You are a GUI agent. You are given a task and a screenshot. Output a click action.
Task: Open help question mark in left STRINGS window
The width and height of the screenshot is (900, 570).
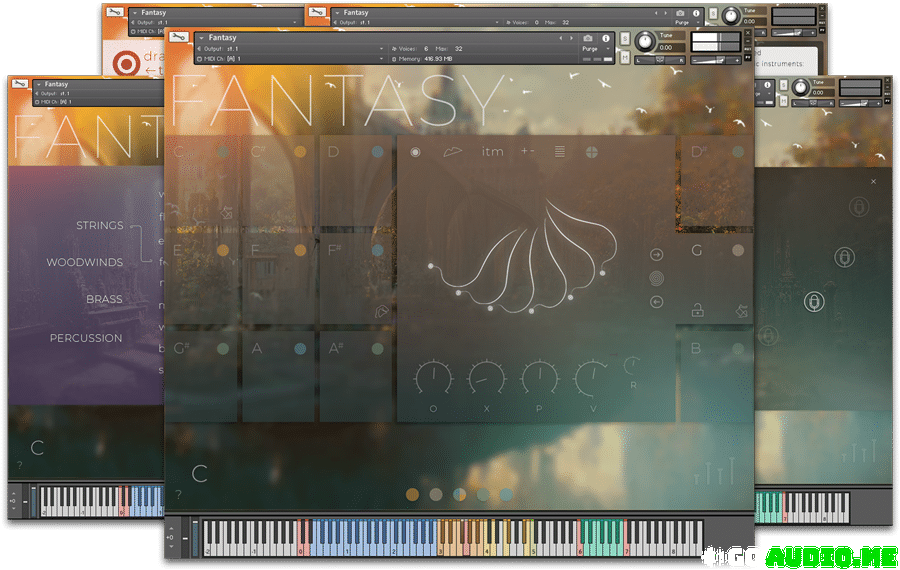[19, 465]
